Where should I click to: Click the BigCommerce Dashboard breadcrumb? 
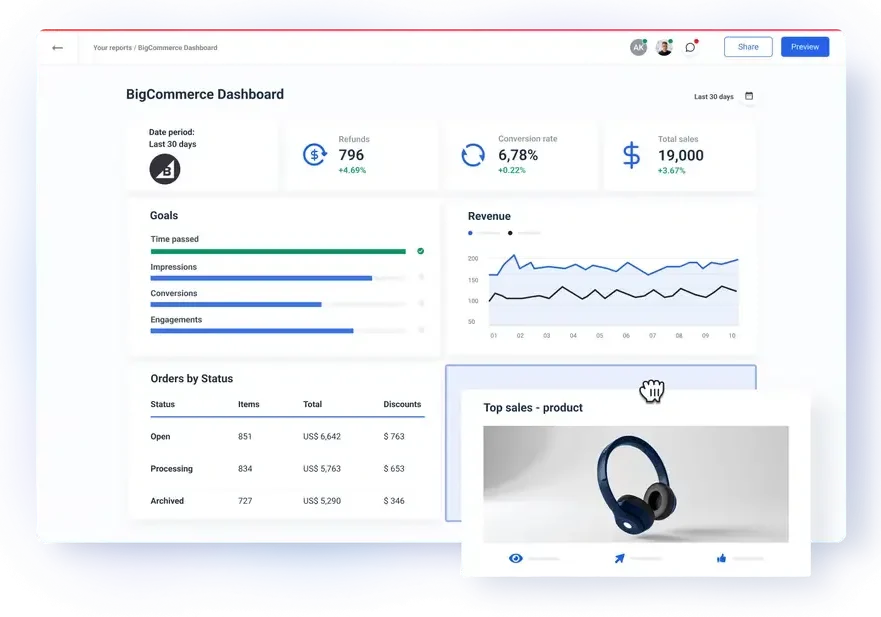pyautogui.click(x=178, y=48)
